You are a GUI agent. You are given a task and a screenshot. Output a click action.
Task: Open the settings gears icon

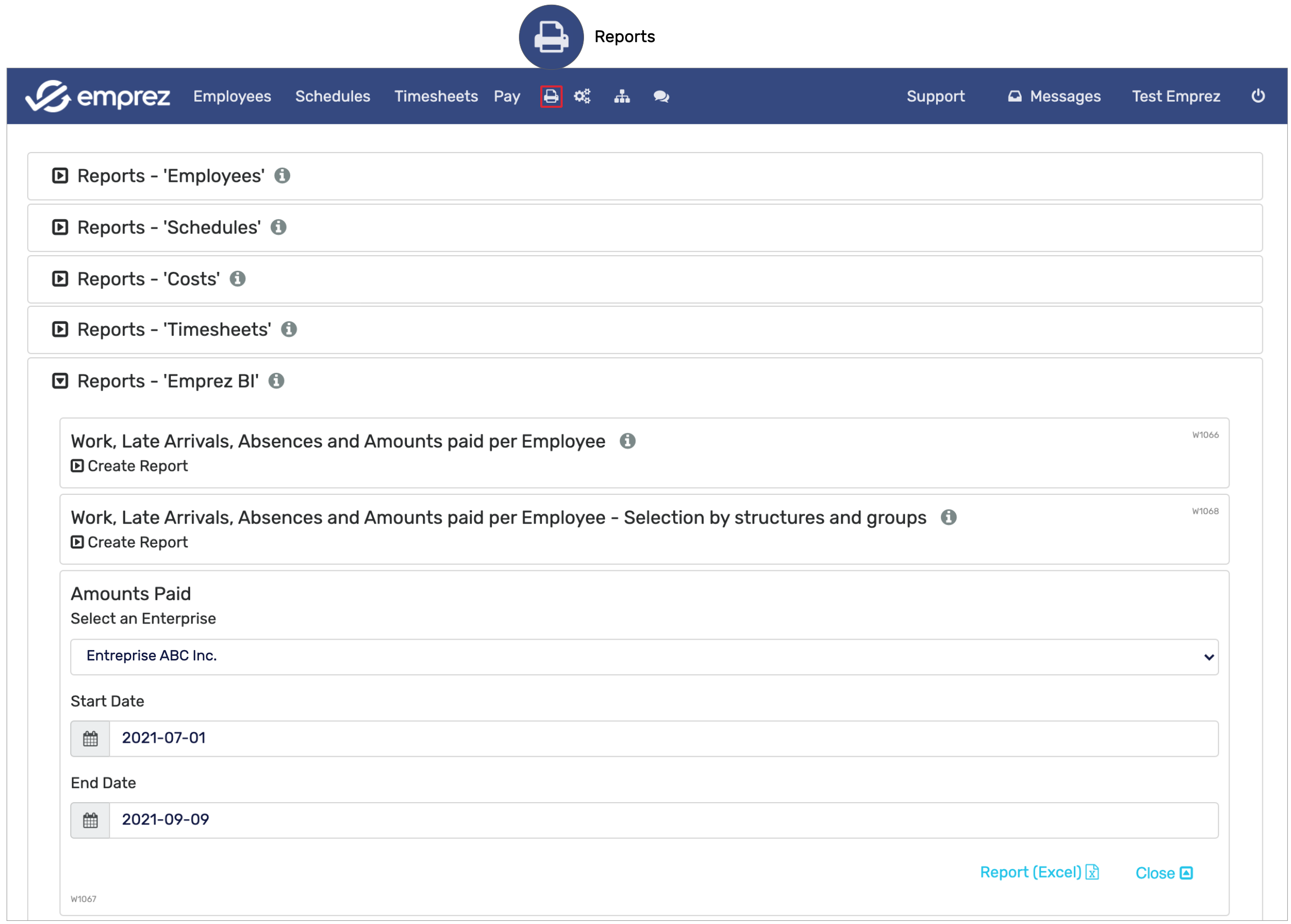pyautogui.click(x=582, y=96)
